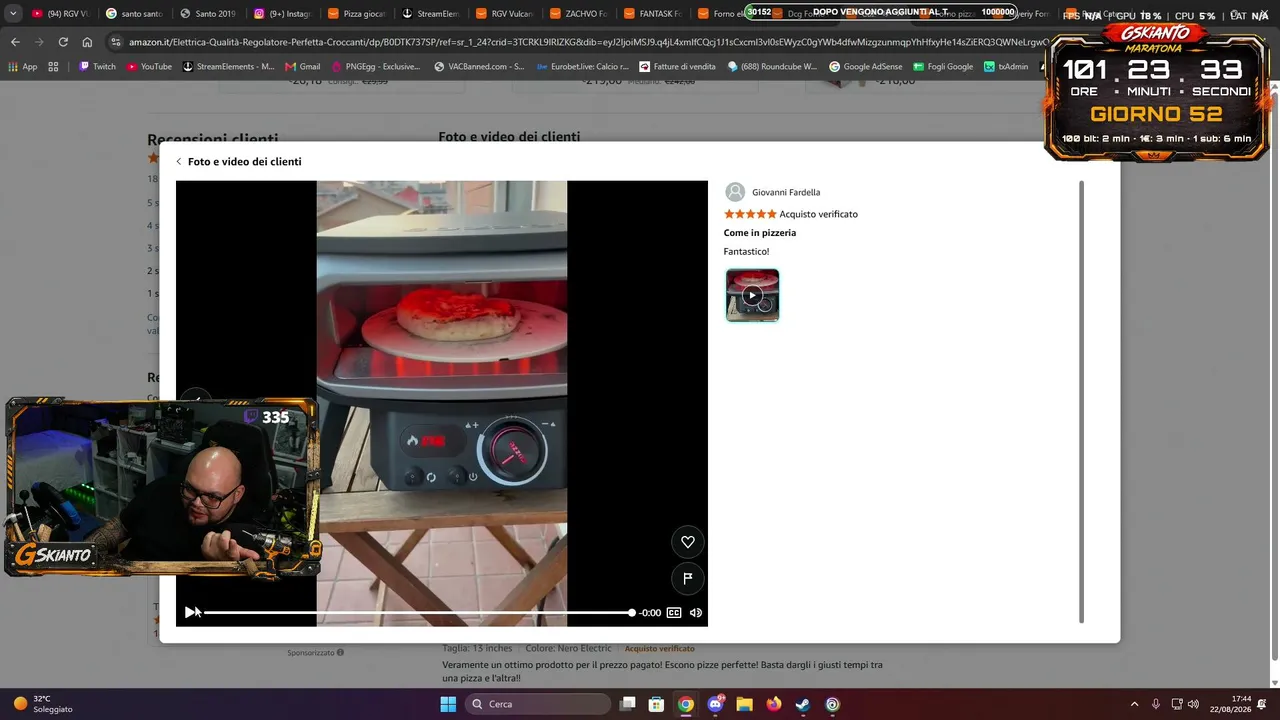Open the Eurobet.live bookmark
The height and width of the screenshot is (720, 1280).
583,67
